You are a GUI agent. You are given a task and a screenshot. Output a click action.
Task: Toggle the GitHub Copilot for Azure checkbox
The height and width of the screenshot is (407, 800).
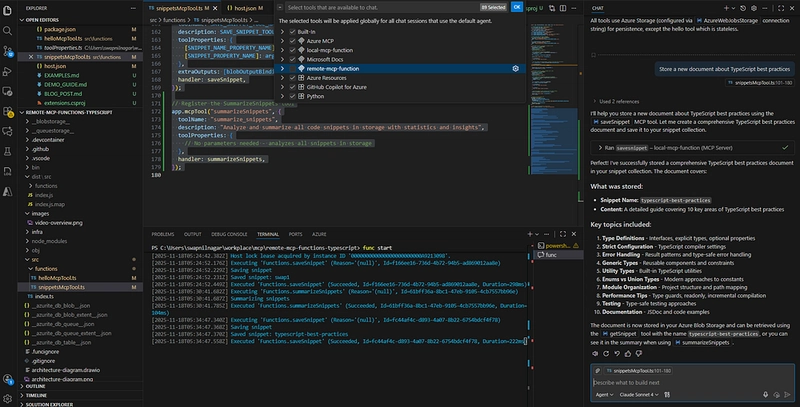pos(293,89)
